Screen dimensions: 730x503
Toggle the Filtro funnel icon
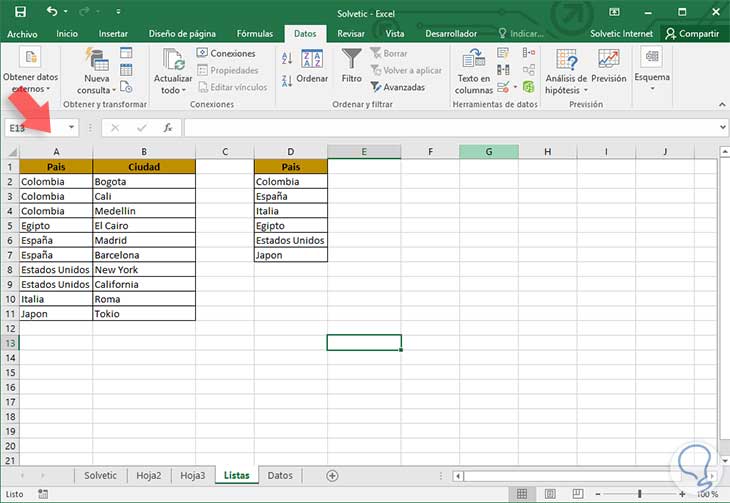coord(351,60)
